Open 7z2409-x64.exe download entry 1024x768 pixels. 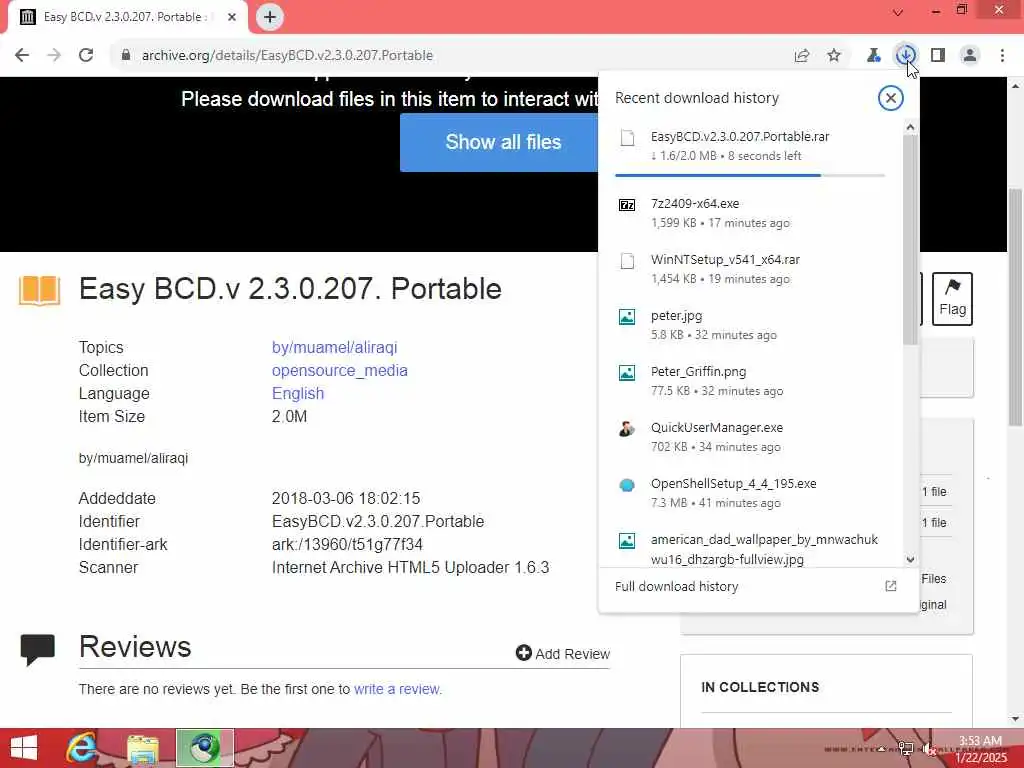750,213
